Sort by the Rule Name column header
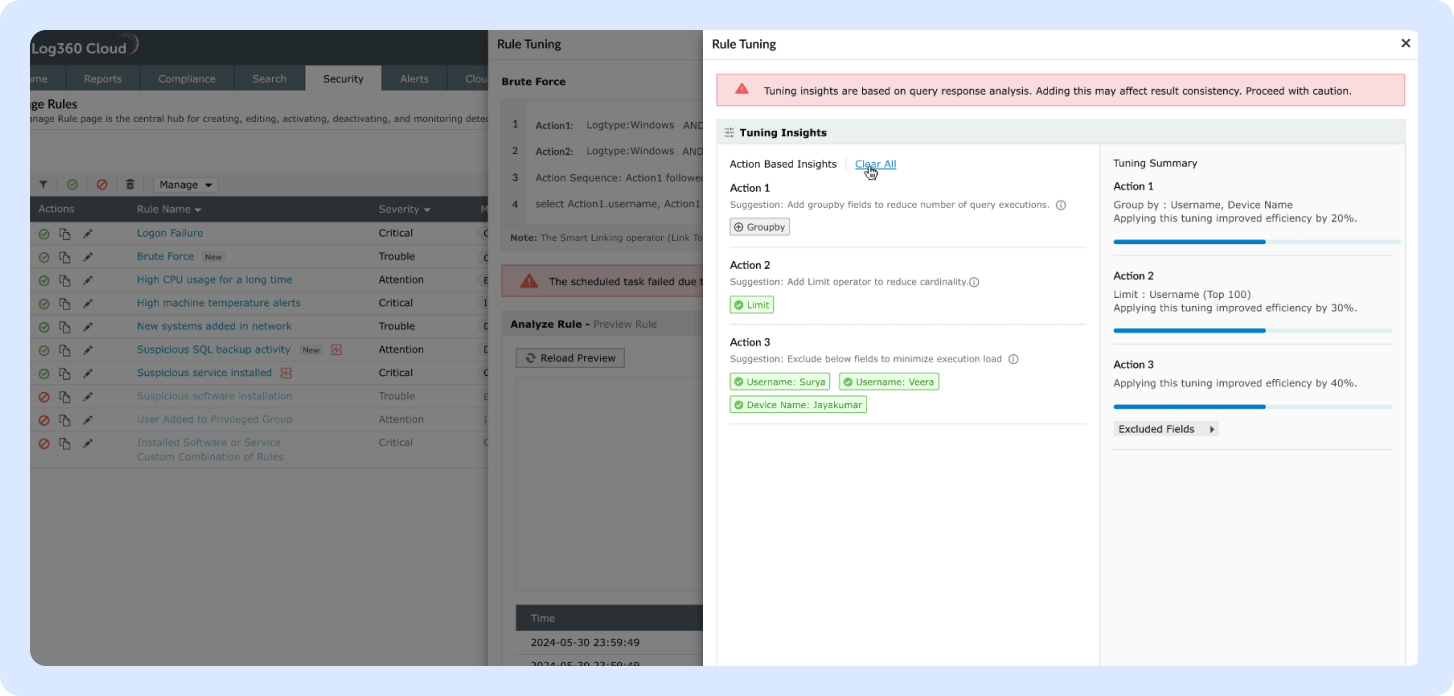Image resolution: width=1454 pixels, height=696 pixels. (169, 210)
